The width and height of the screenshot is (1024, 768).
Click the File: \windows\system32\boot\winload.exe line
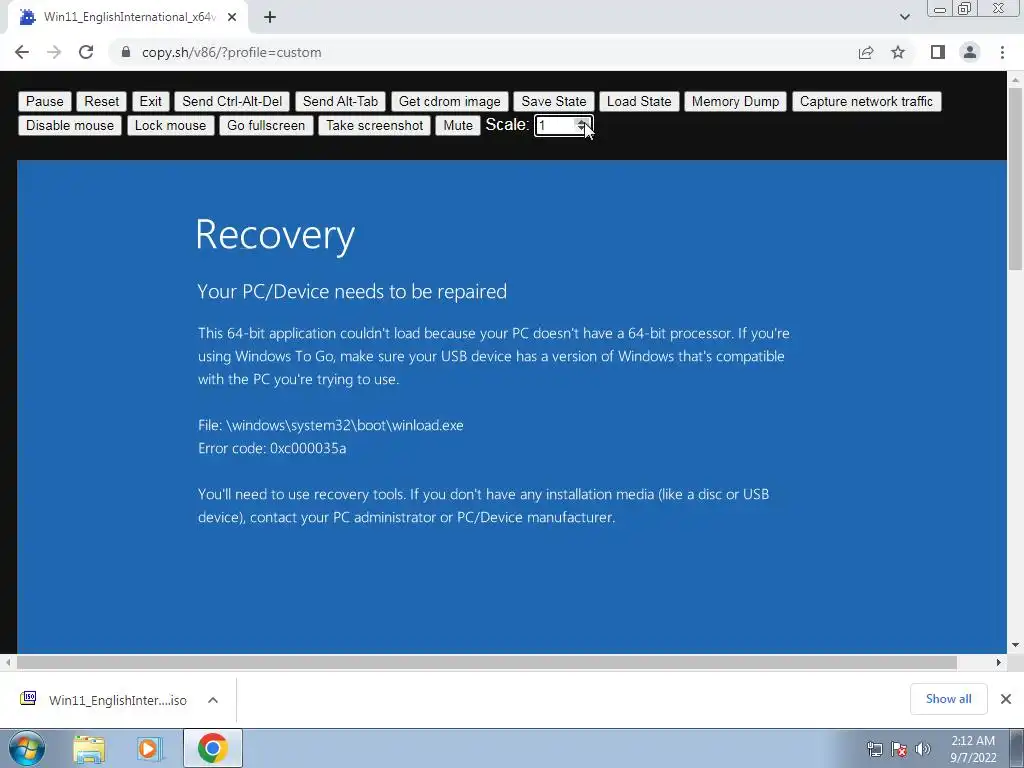(330, 425)
